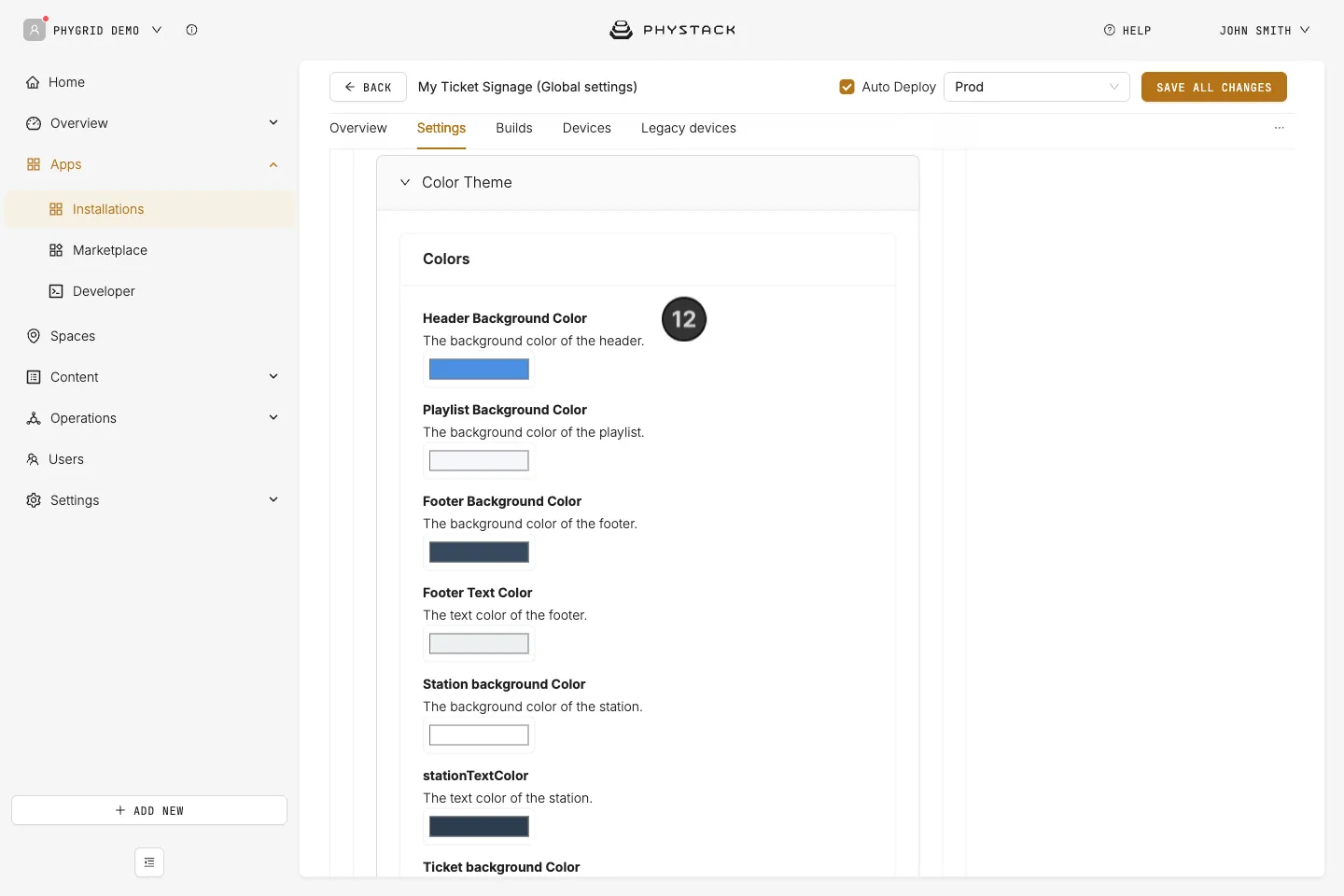Click the Settings gear icon in sidebar
This screenshot has height=896, width=1344.
34,500
